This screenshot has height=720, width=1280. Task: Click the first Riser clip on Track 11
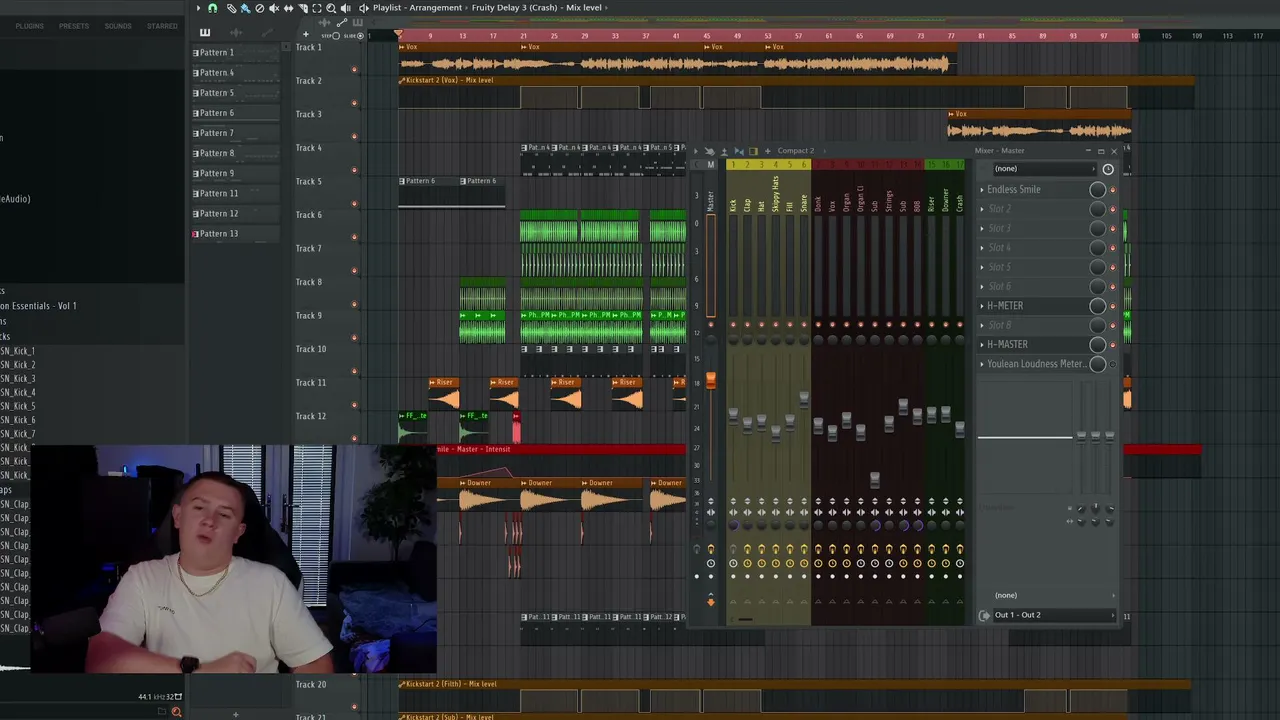[x=444, y=395]
